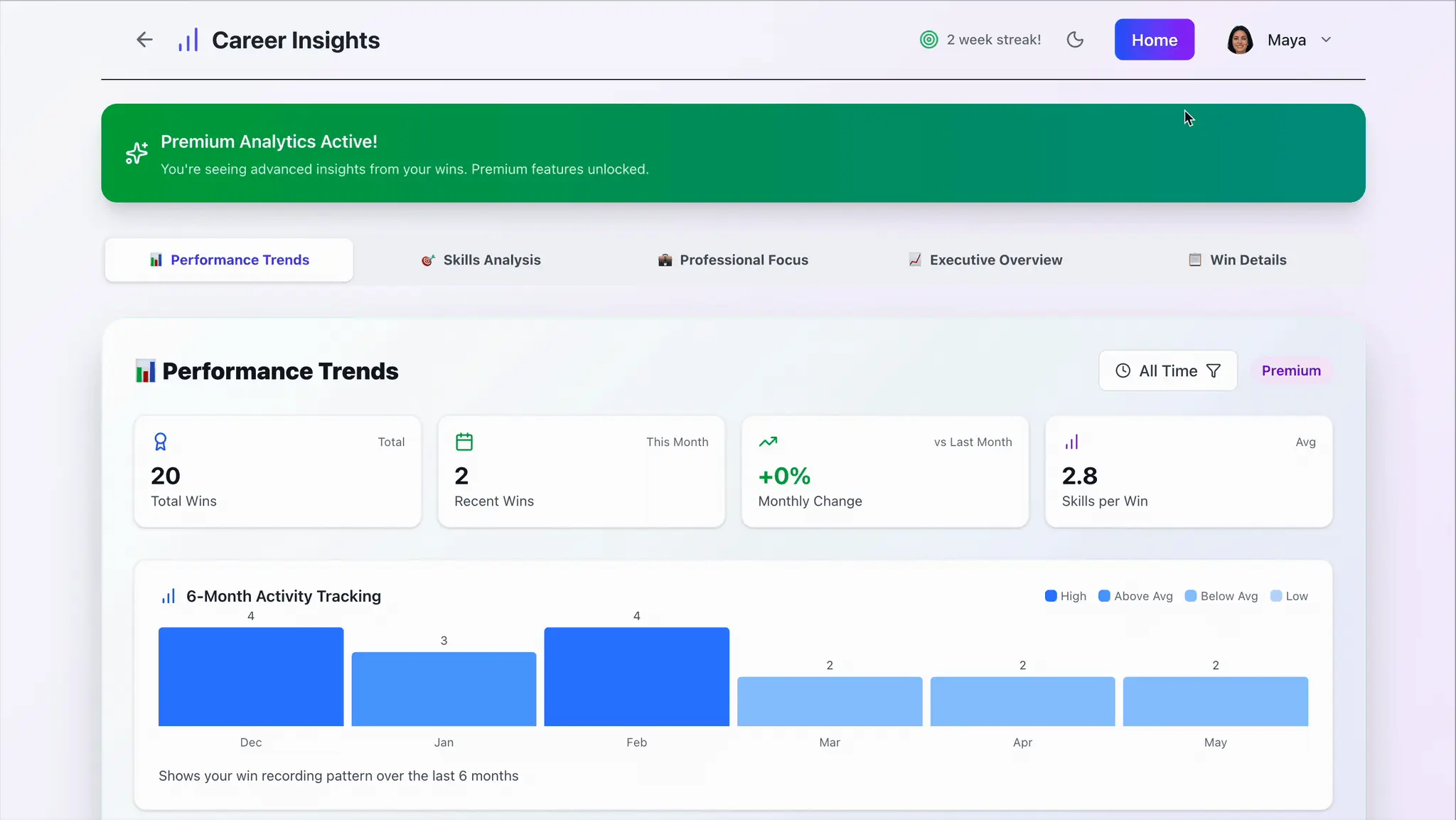This screenshot has width=1456, height=820.
Task: Click the sparkle icon in the Premium banner
Action: tap(136, 153)
